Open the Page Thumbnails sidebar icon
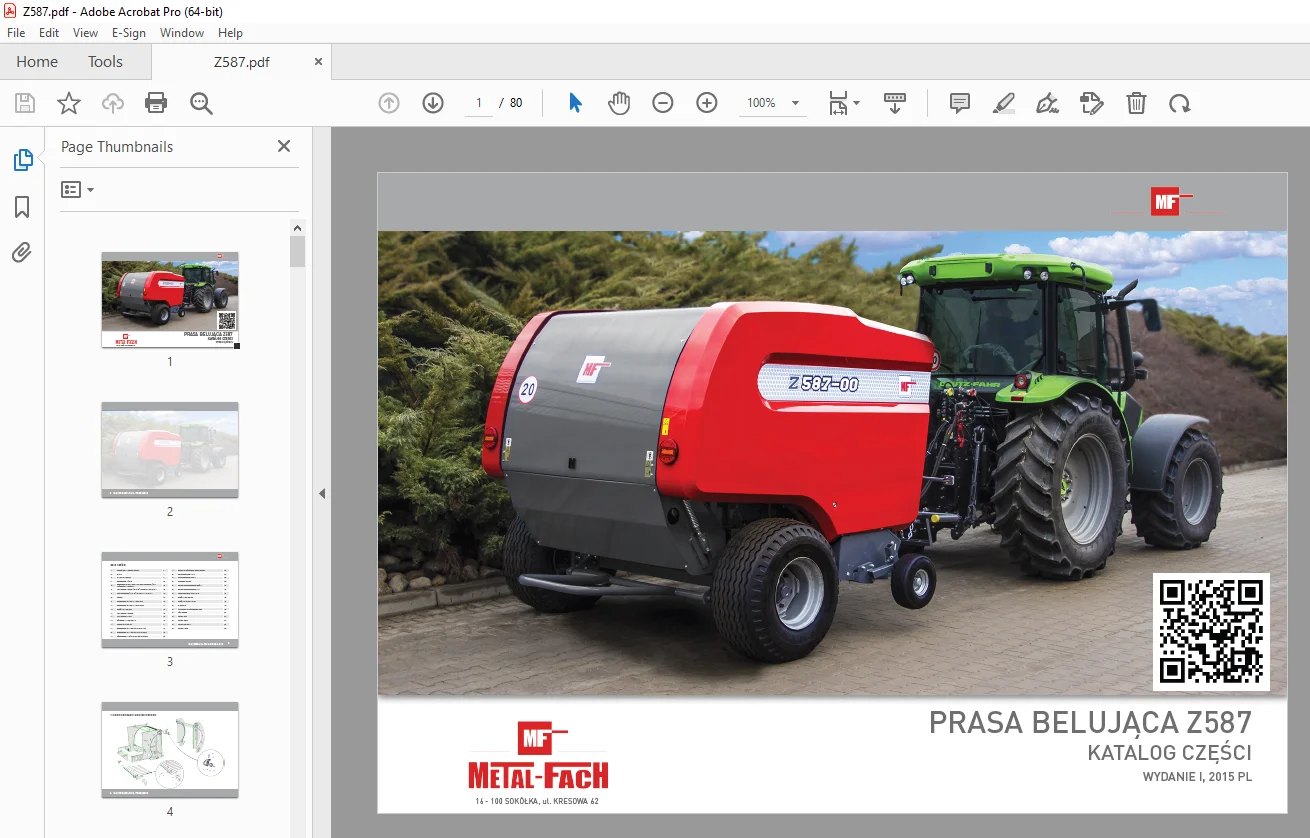This screenshot has height=838, width=1310. 22,159
